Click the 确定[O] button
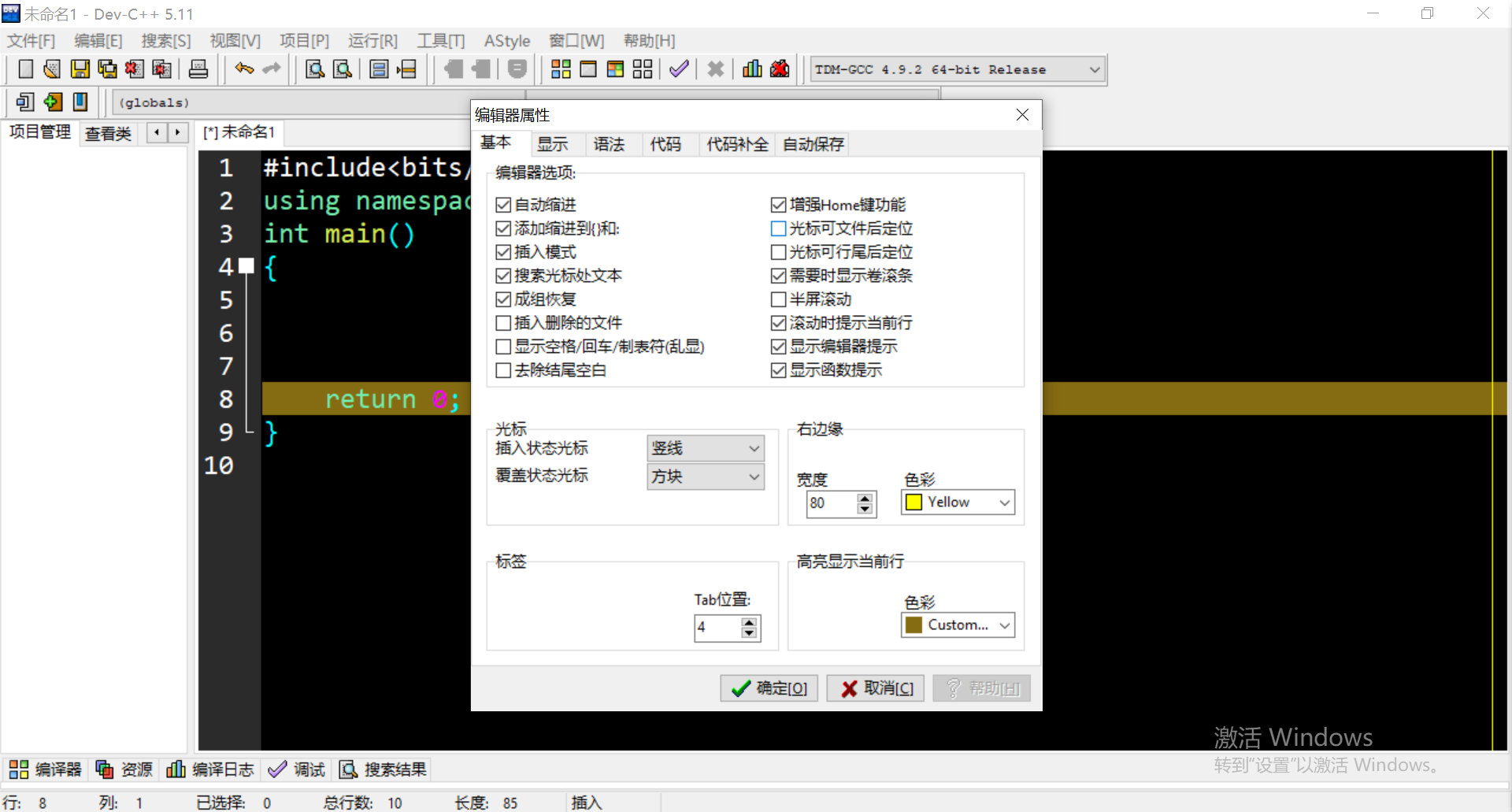 point(769,688)
